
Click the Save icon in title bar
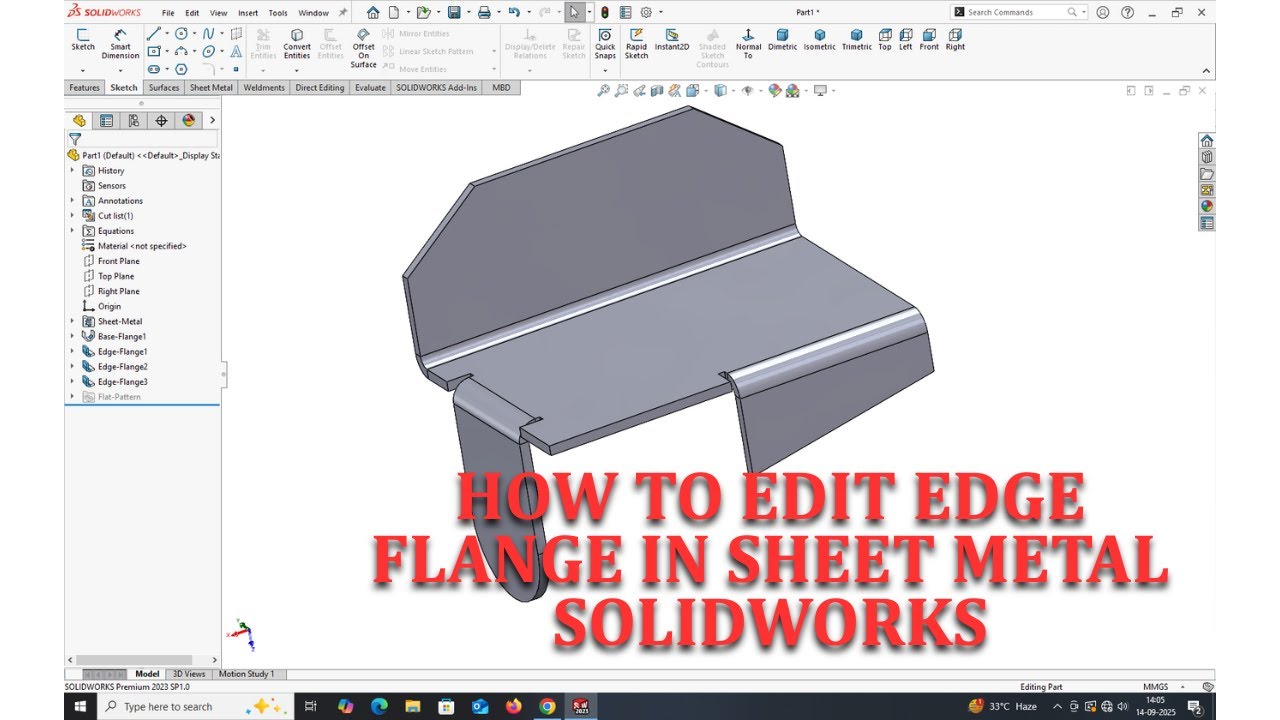coord(454,12)
